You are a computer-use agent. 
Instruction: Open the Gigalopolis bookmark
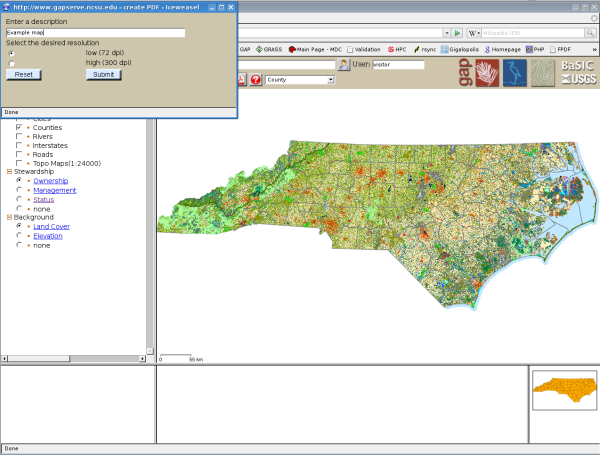[460, 49]
